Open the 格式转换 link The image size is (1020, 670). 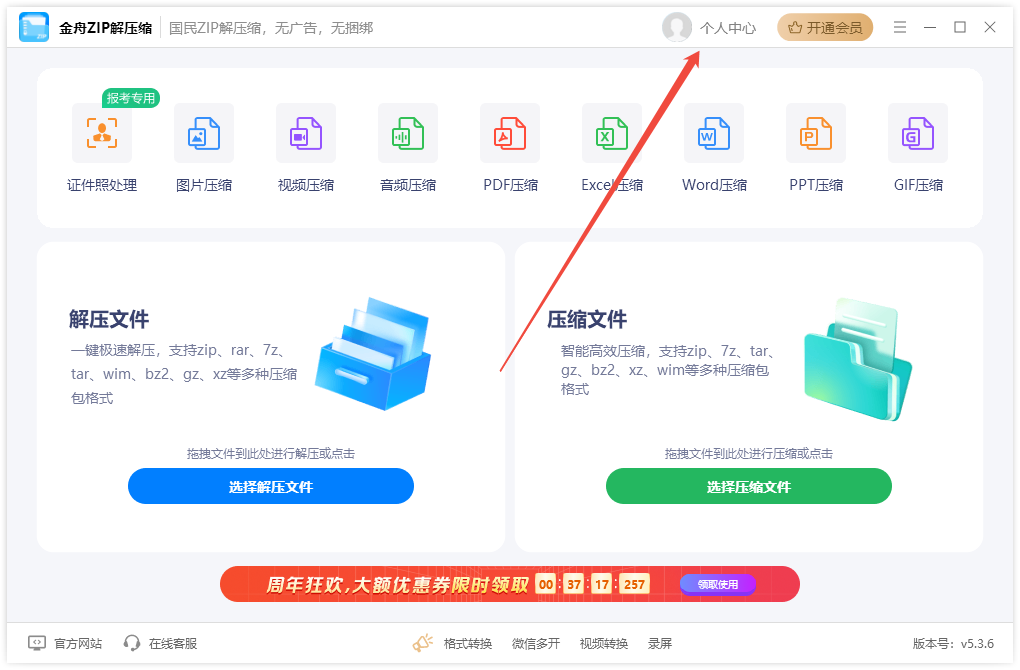(468, 643)
